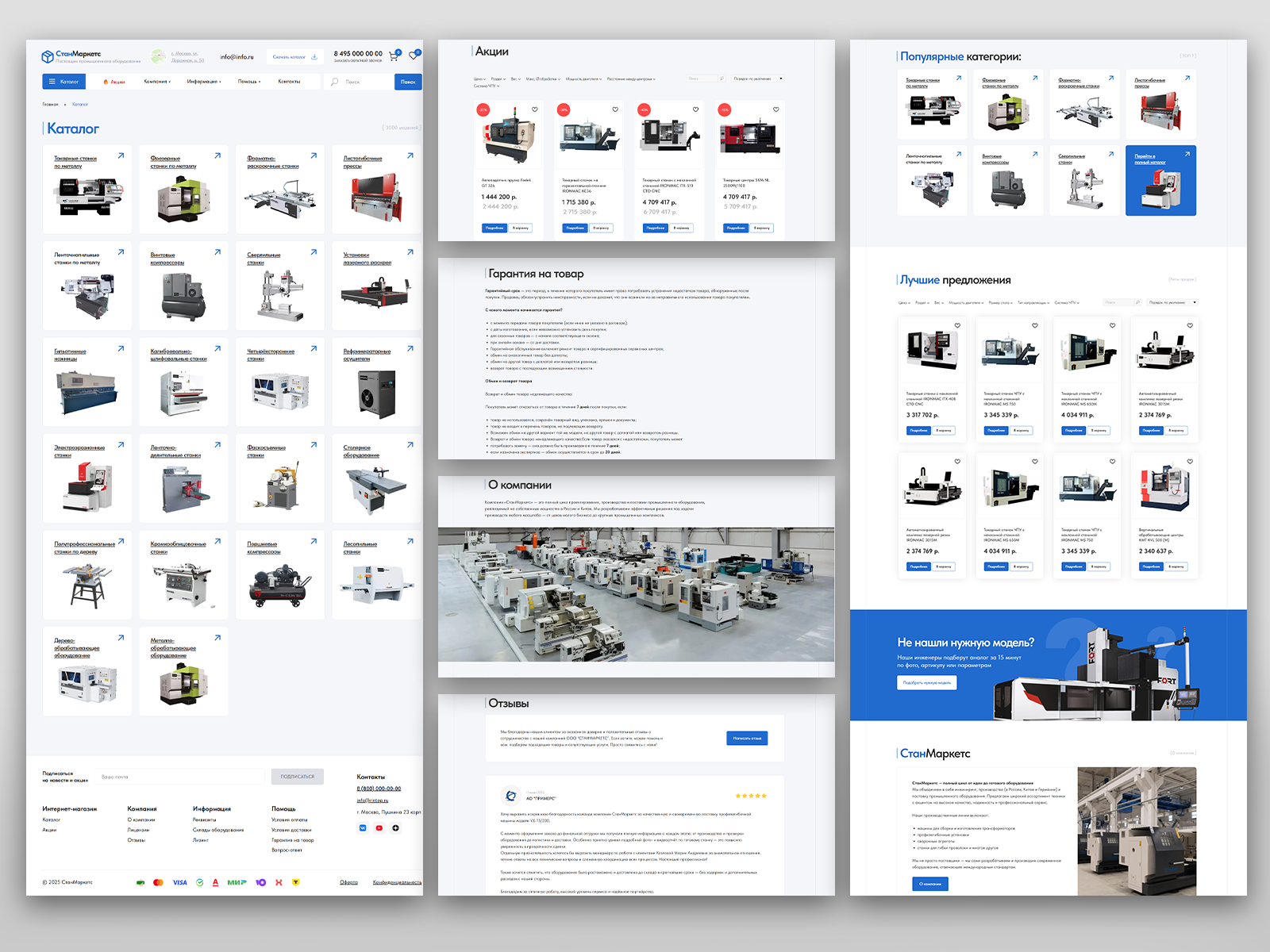Screen dimensions: 1270x952
Task: Open the Акции menu item with flame
Action: click(114, 82)
